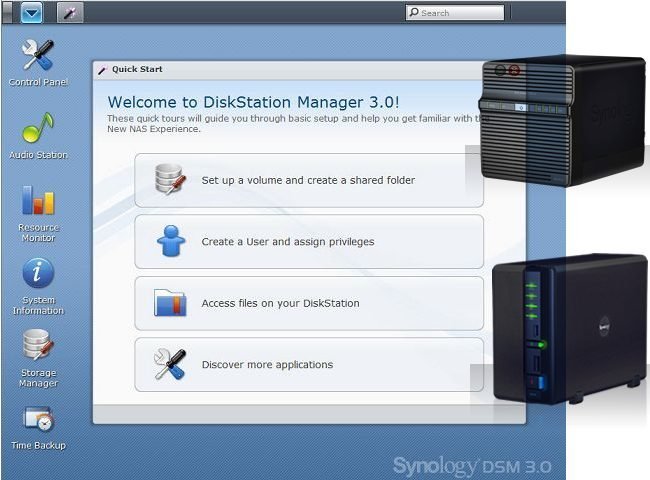Click the blue folder icon in Quick Start
650x480 pixels.
[x=170, y=303]
